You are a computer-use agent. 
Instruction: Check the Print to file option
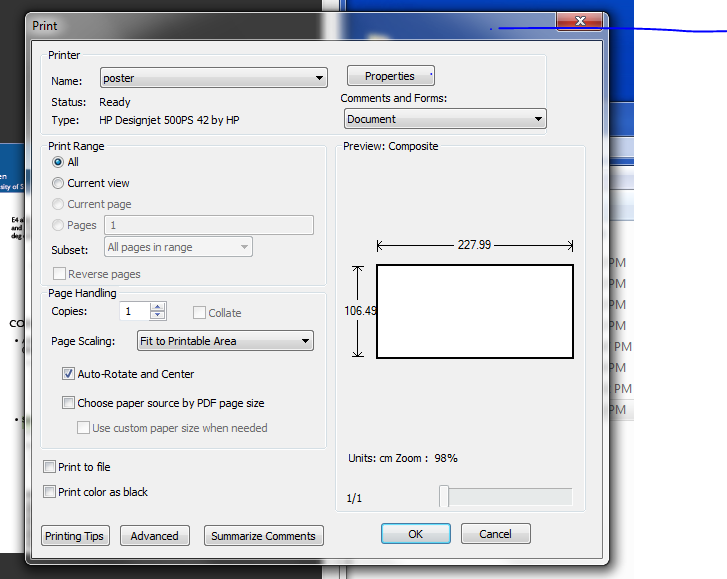50,467
